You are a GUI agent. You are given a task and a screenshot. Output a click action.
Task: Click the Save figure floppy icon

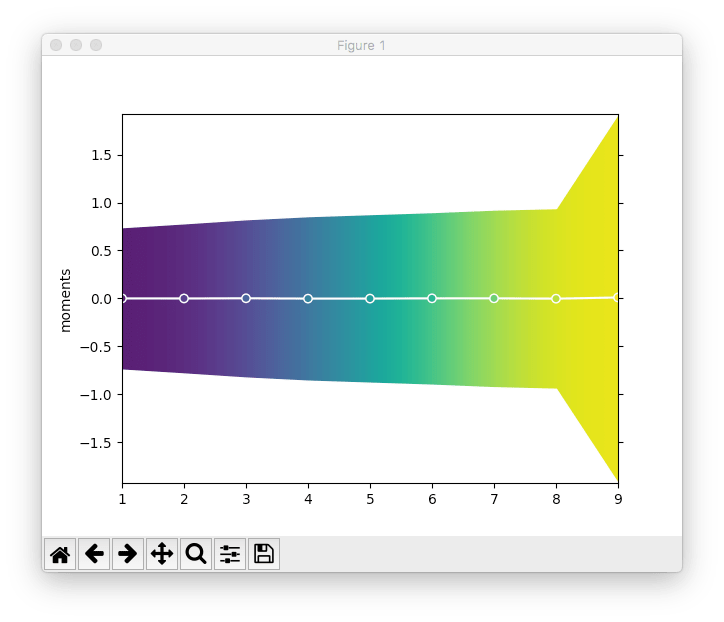click(x=264, y=554)
